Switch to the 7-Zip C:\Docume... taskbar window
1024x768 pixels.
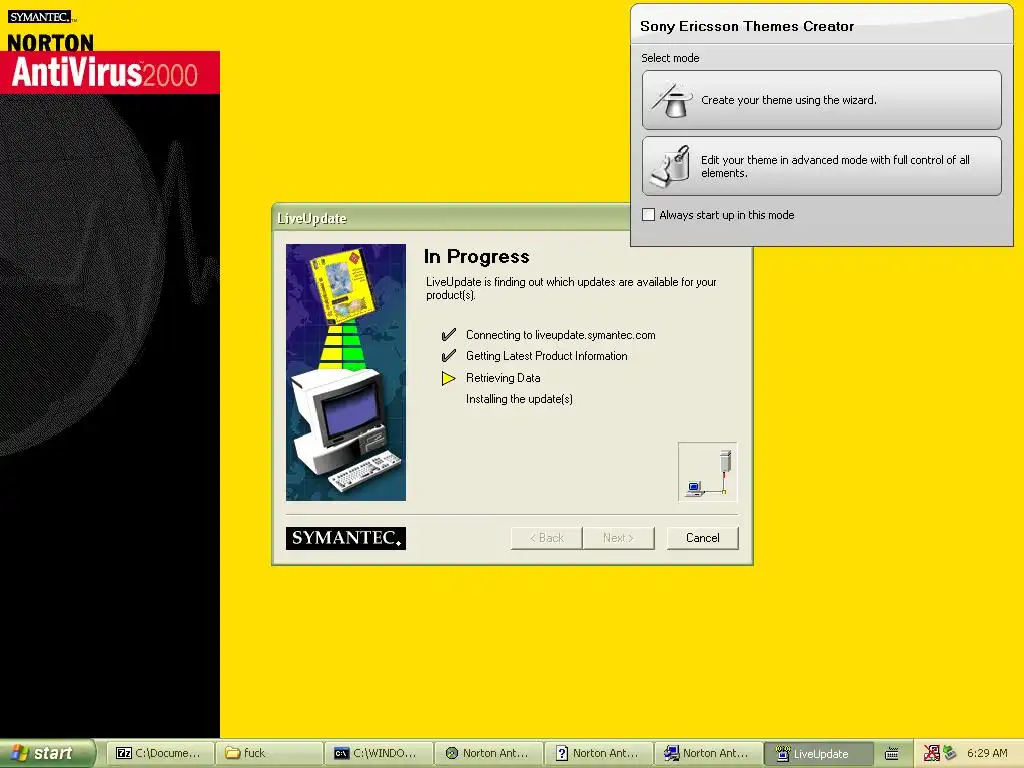click(160, 754)
